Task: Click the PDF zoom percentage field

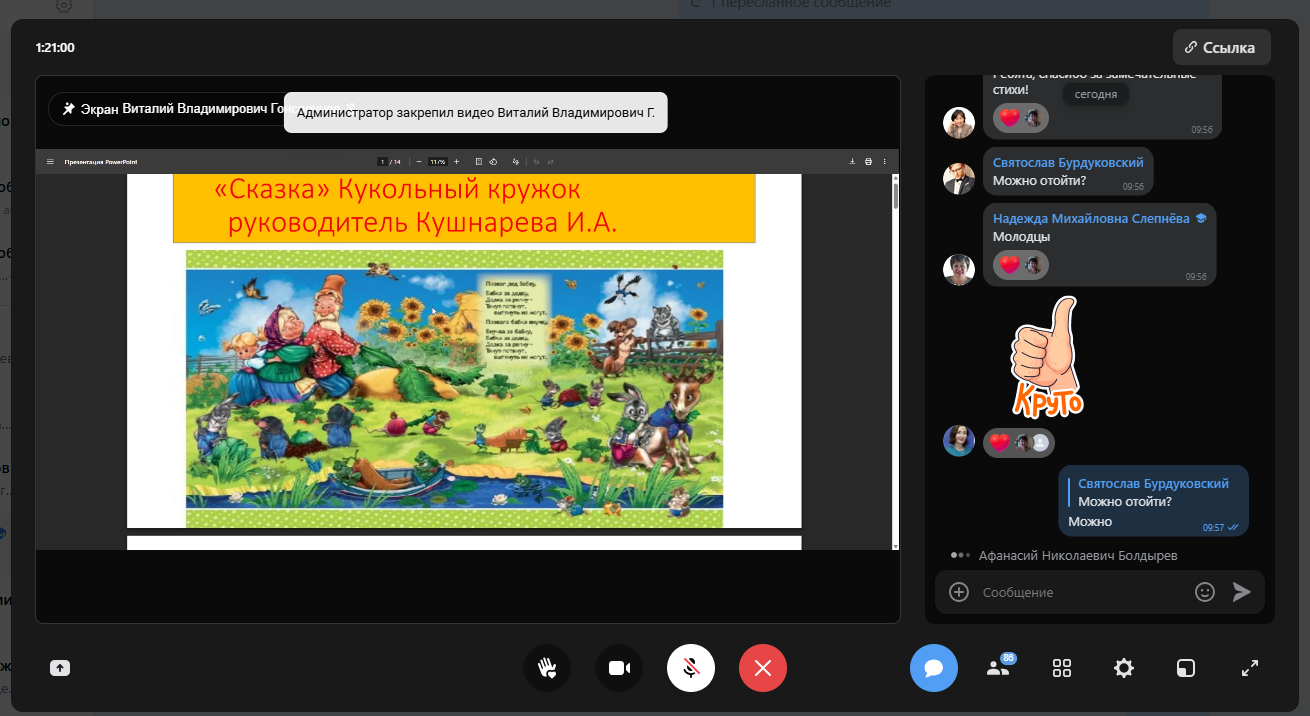Action: [x=437, y=161]
